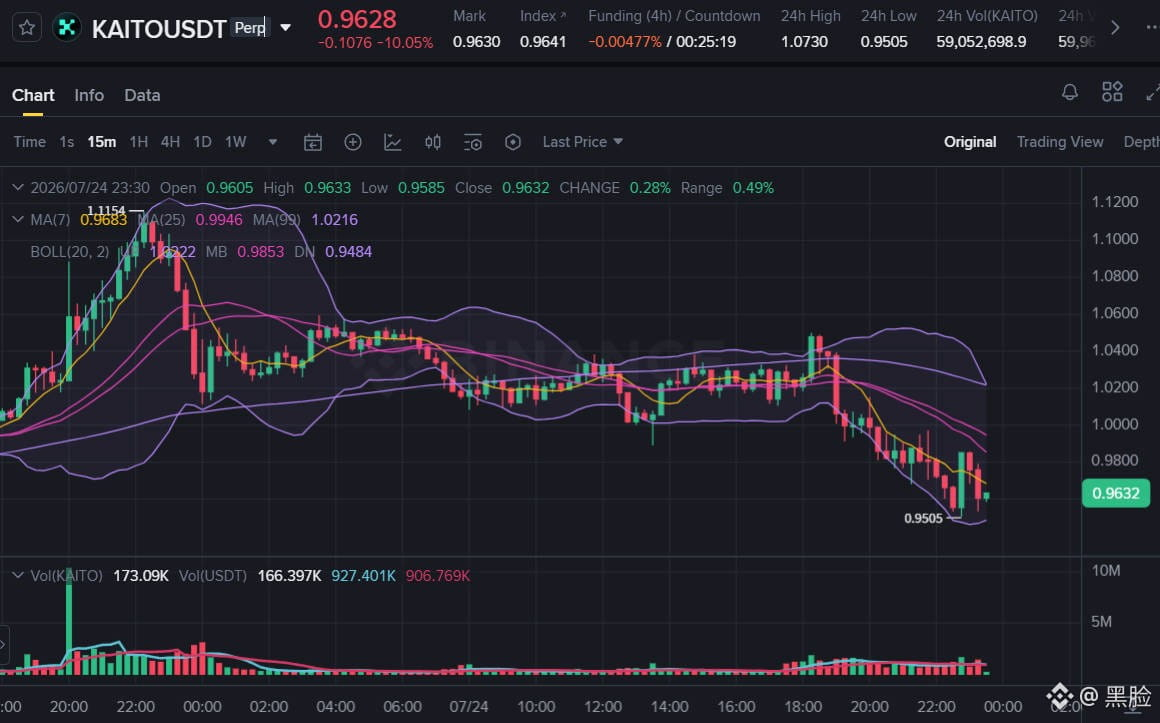Click the Range 0.49% value

pyautogui.click(x=753, y=188)
